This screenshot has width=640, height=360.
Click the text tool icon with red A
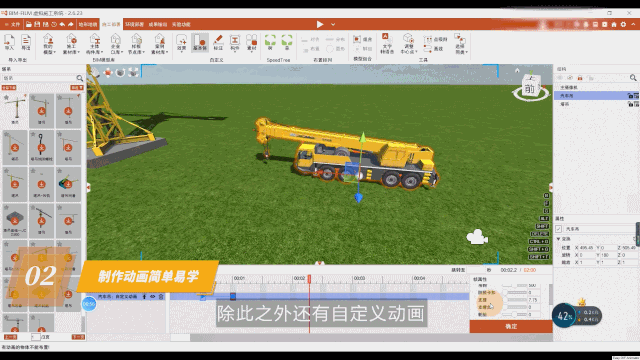tap(387, 44)
